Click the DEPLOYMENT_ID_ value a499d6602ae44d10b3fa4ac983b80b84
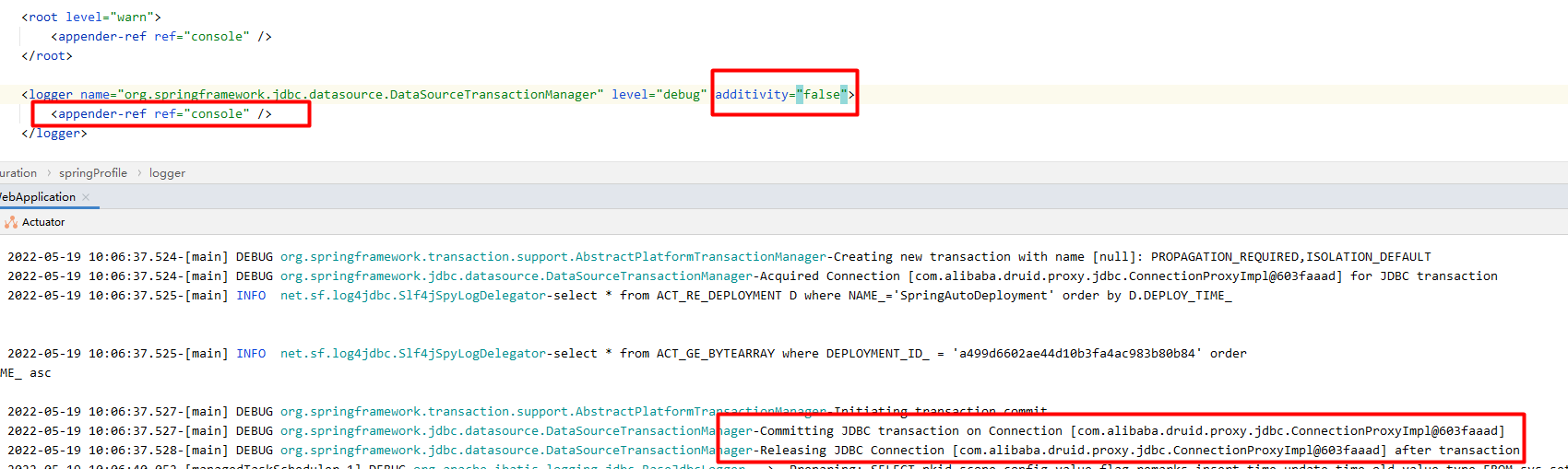The image size is (1568, 469). (1077, 354)
